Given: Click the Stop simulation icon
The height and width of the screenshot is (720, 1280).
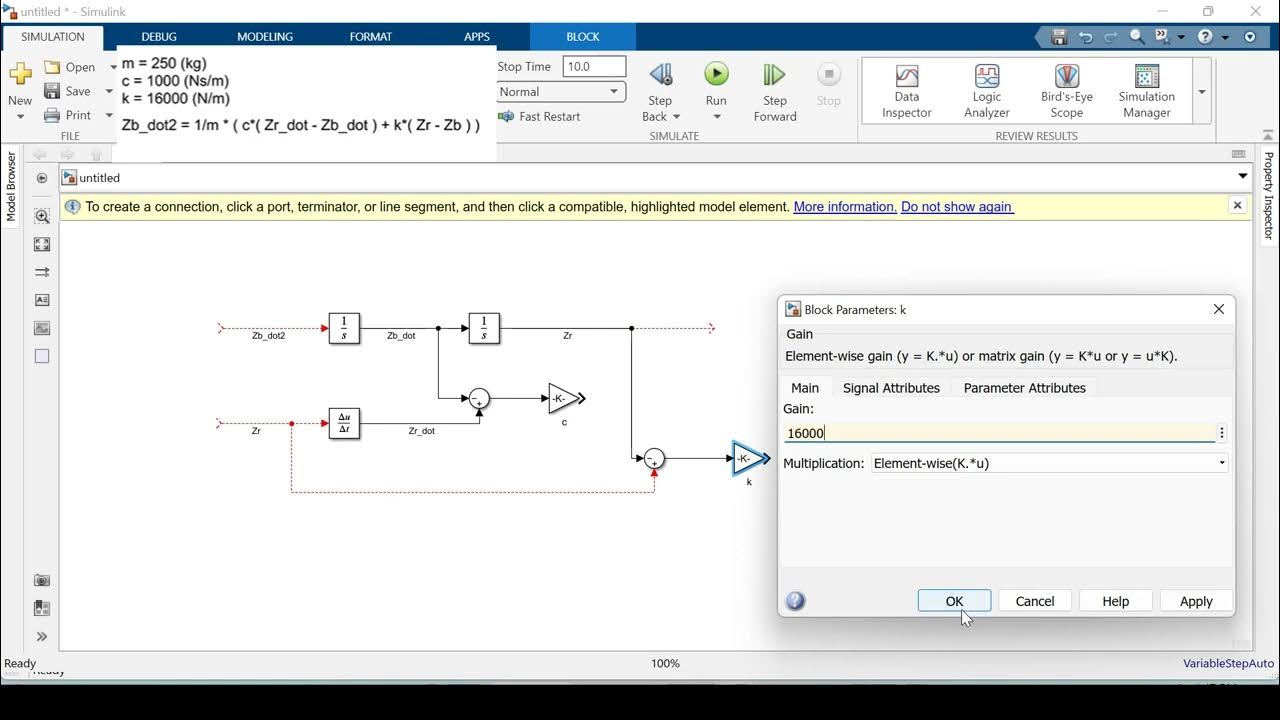Looking at the screenshot, I should [x=828, y=75].
